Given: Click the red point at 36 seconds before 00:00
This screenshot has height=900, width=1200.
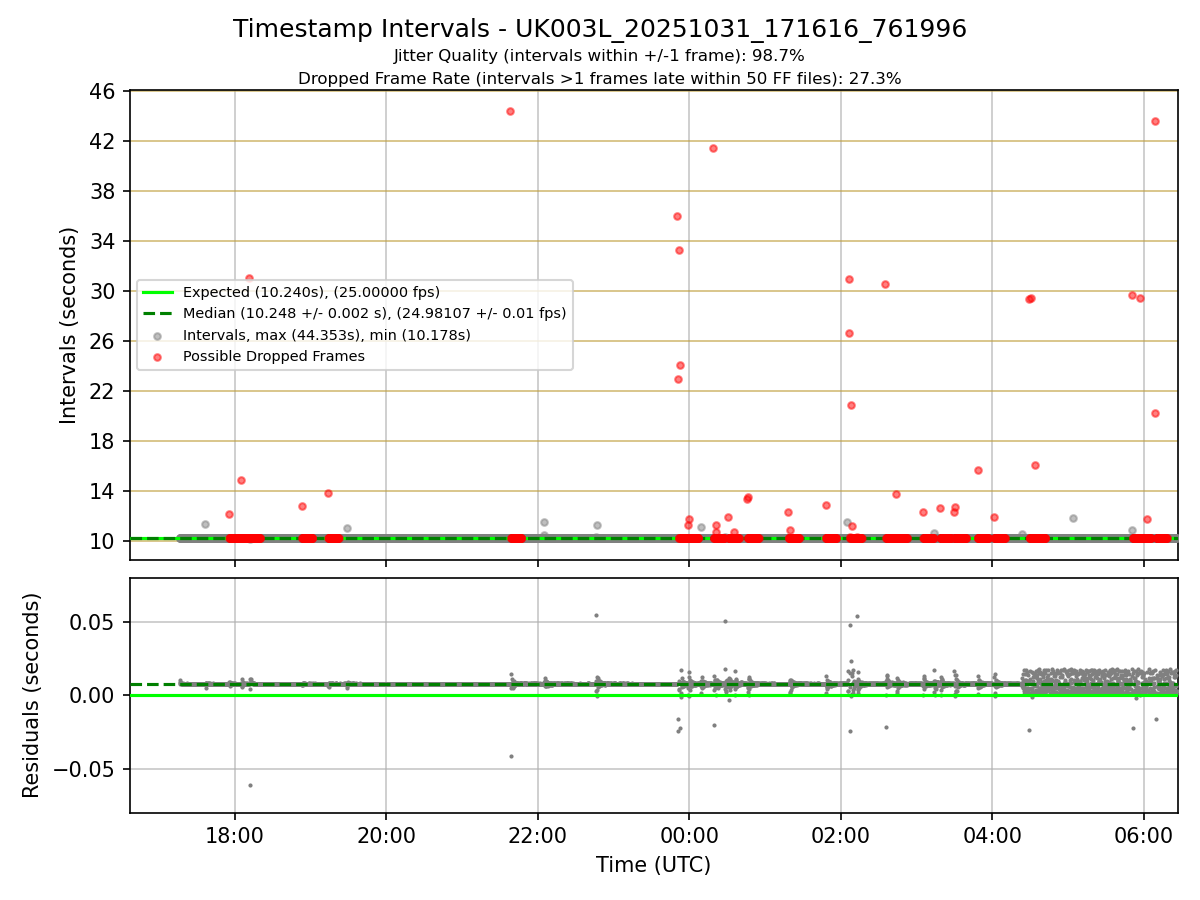Looking at the screenshot, I should pyautogui.click(x=677, y=216).
